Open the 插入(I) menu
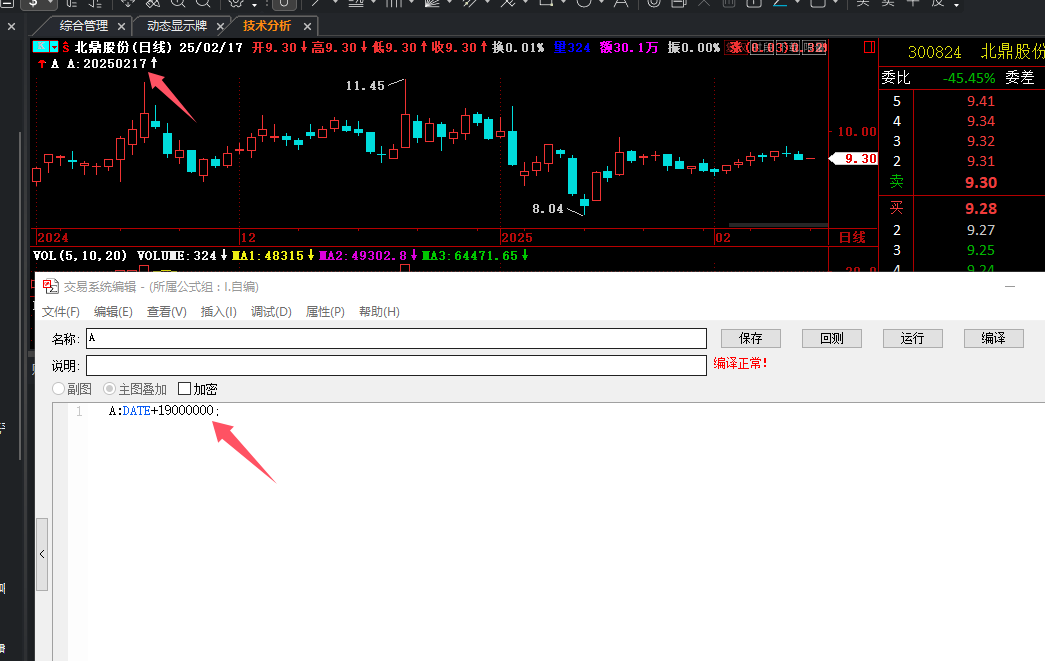 tap(219, 312)
